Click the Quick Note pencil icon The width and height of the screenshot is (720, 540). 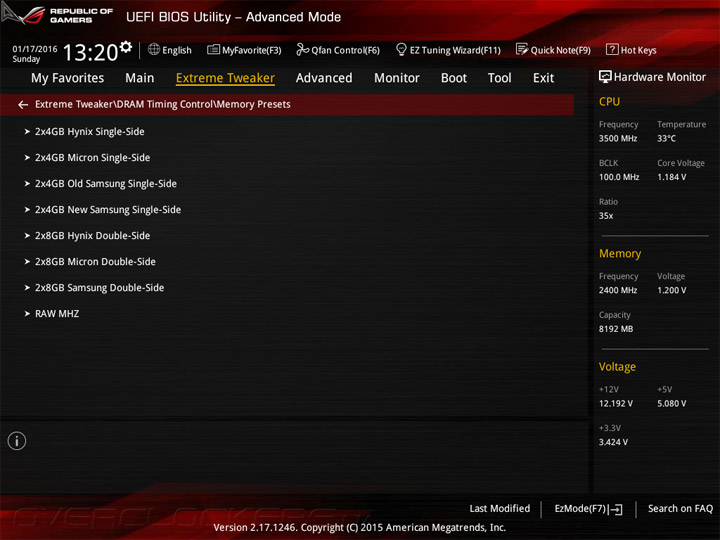pyautogui.click(x=522, y=49)
